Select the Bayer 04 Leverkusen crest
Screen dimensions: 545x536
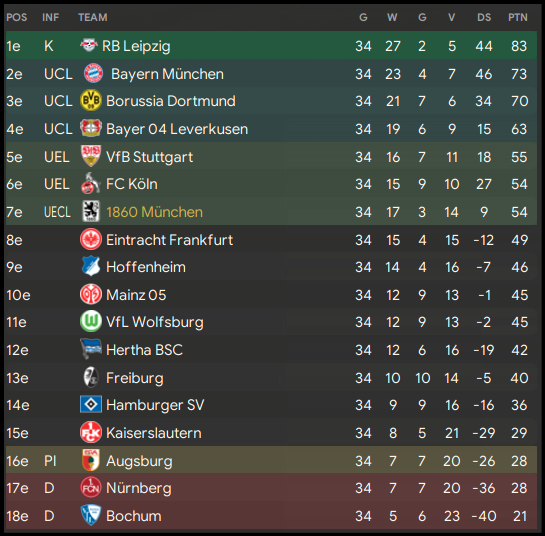91,129
